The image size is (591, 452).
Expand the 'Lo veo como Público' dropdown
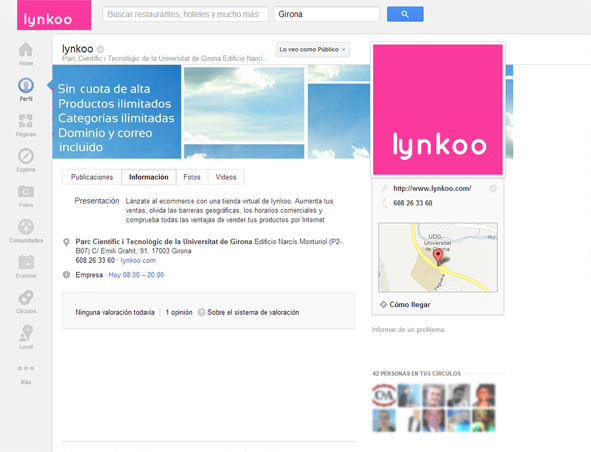pos(312,49)
